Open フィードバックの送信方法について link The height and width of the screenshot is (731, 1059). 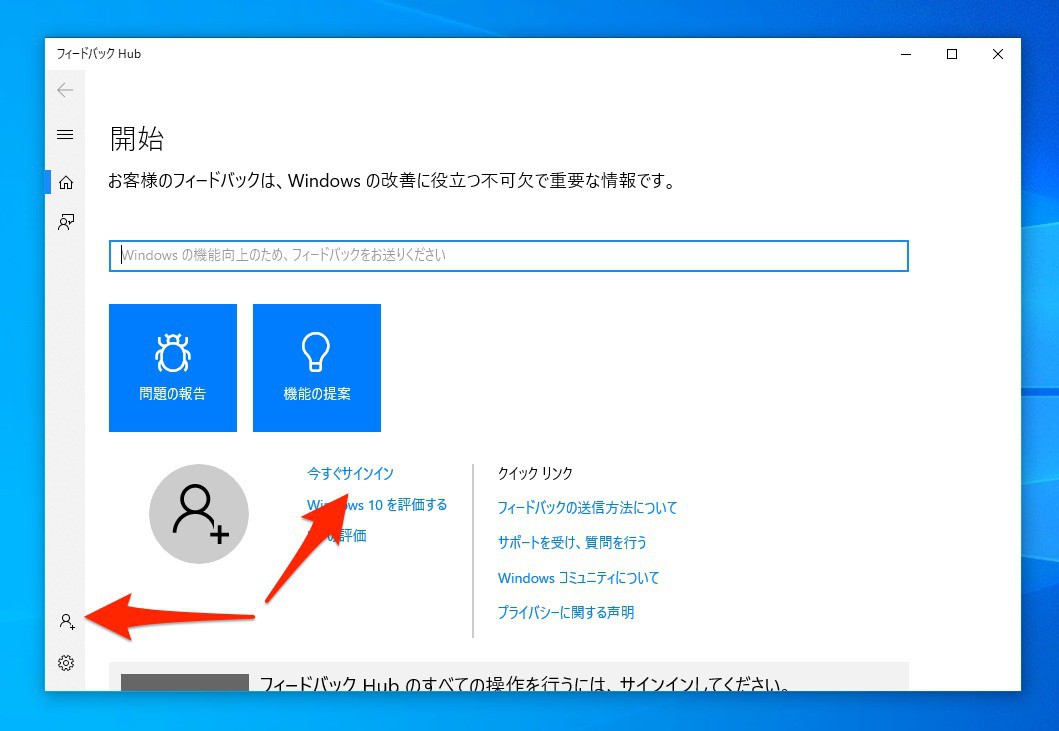587,507
